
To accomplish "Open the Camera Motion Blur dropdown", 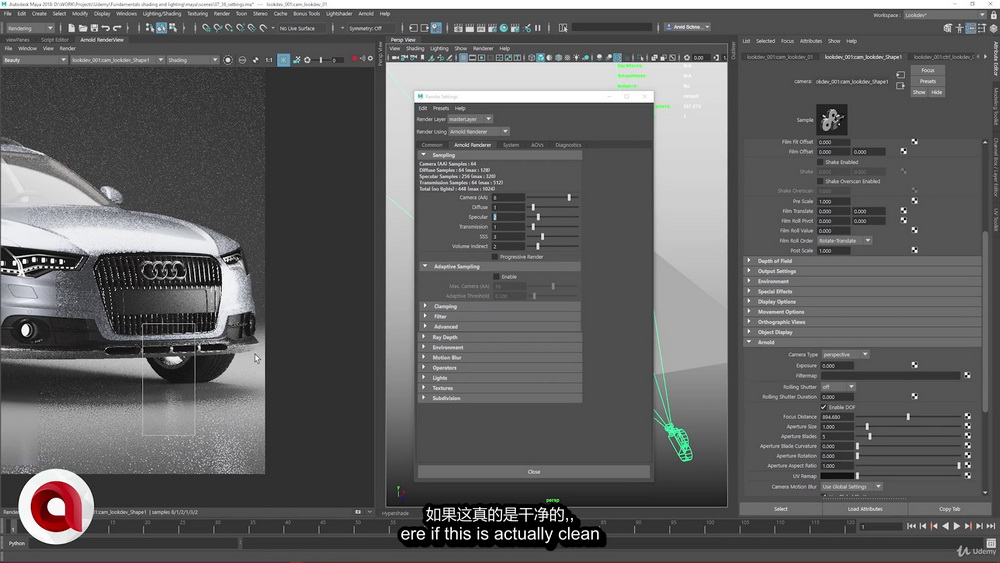I will coord(851,486).
